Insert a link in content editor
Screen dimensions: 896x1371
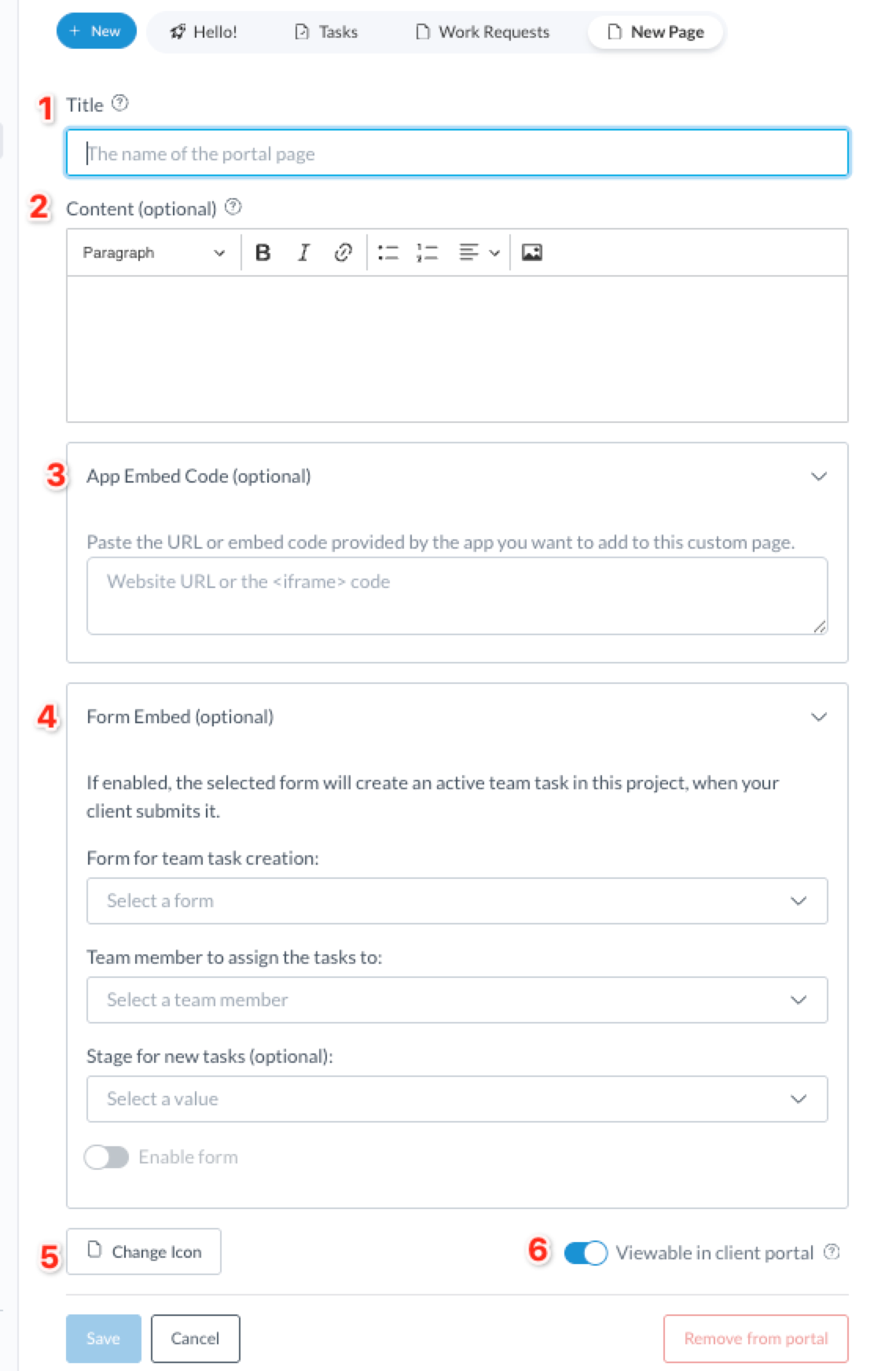click(343, 252)
